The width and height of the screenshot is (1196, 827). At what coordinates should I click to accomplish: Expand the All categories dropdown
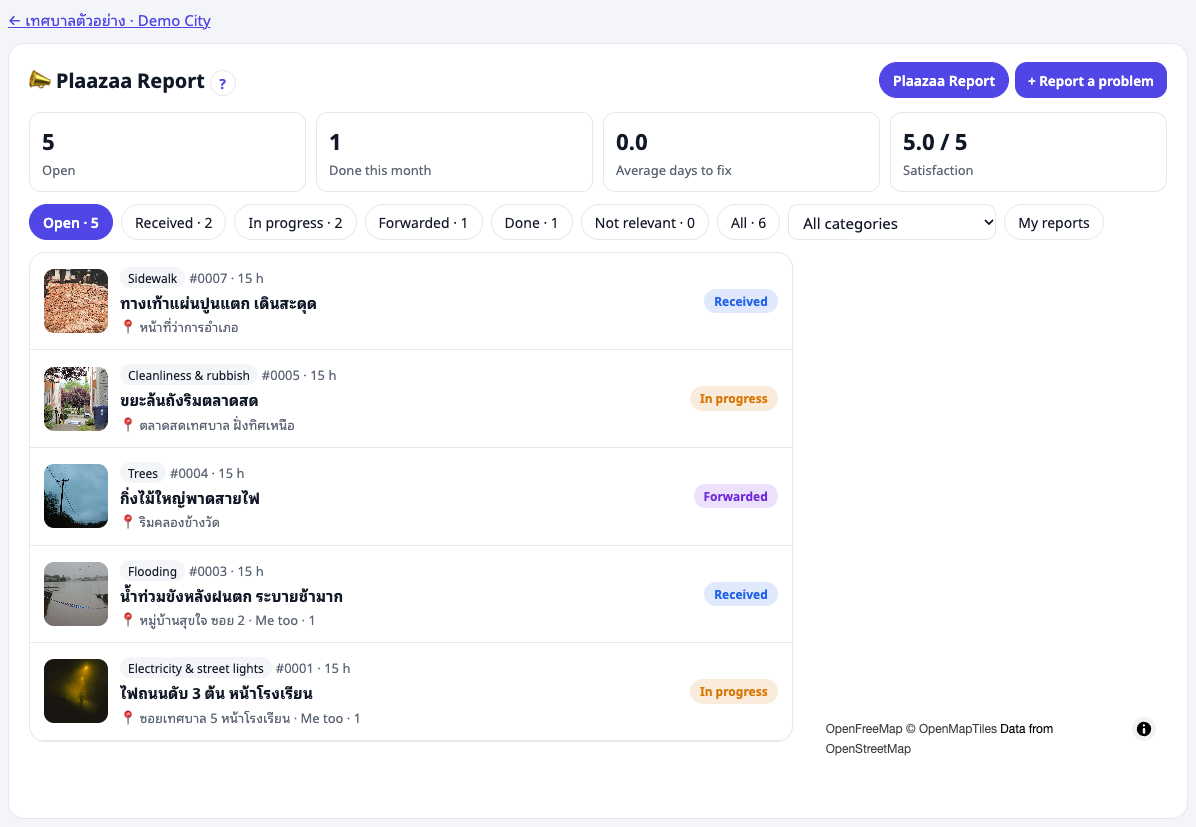(x=892, y=223)
